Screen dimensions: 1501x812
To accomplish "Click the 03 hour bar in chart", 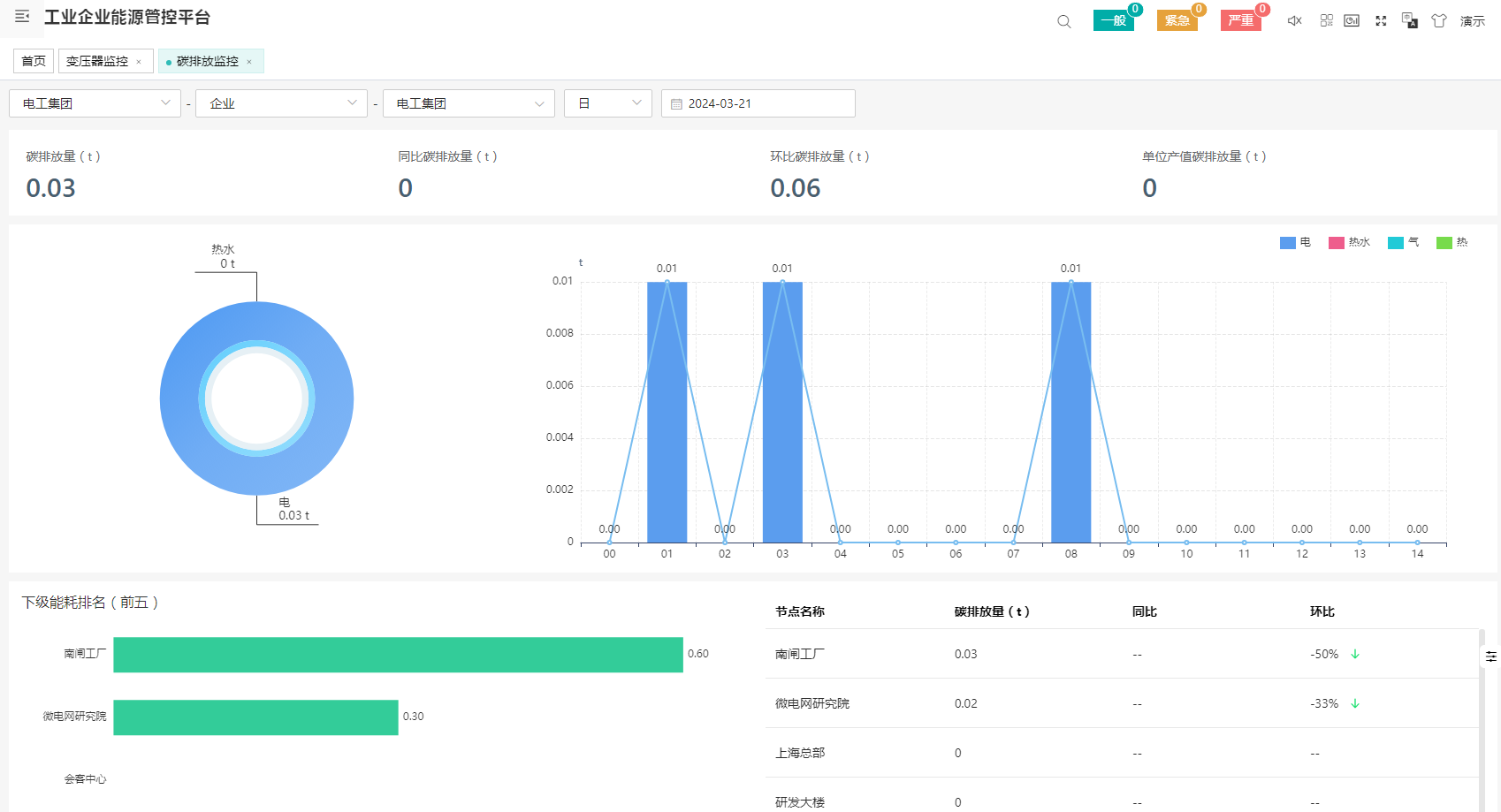I will click(x=782, y=412).
